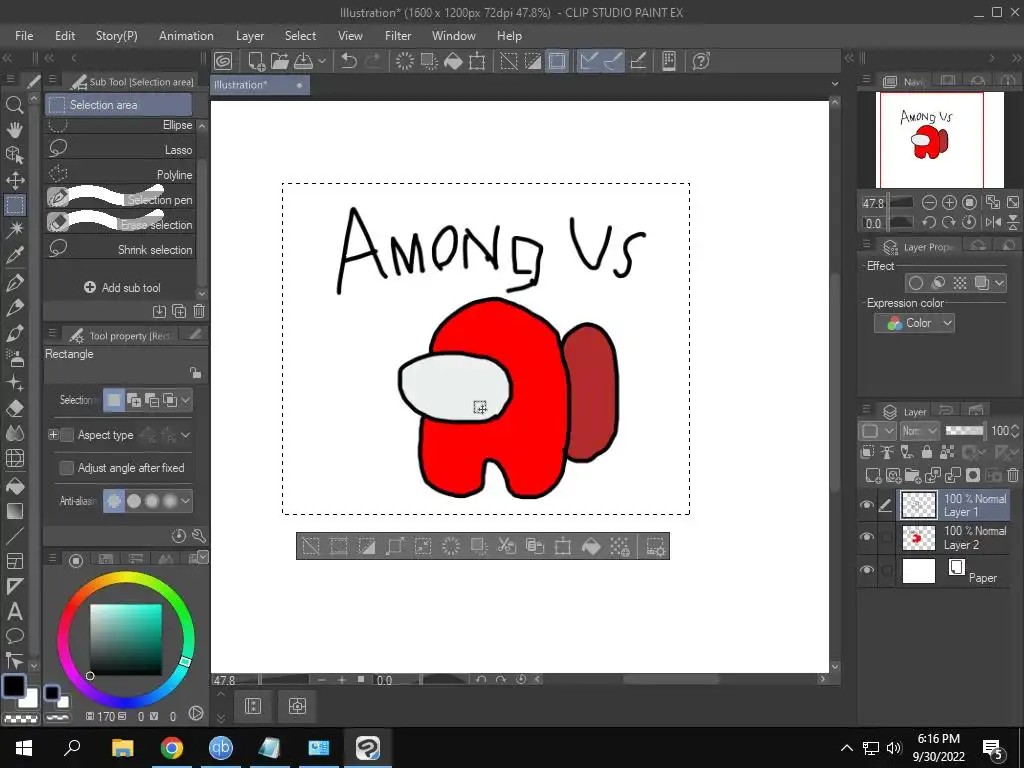Viewport: 1024px width, 768px height.
Task: Open the Layer menu
Action: (249, 36)
